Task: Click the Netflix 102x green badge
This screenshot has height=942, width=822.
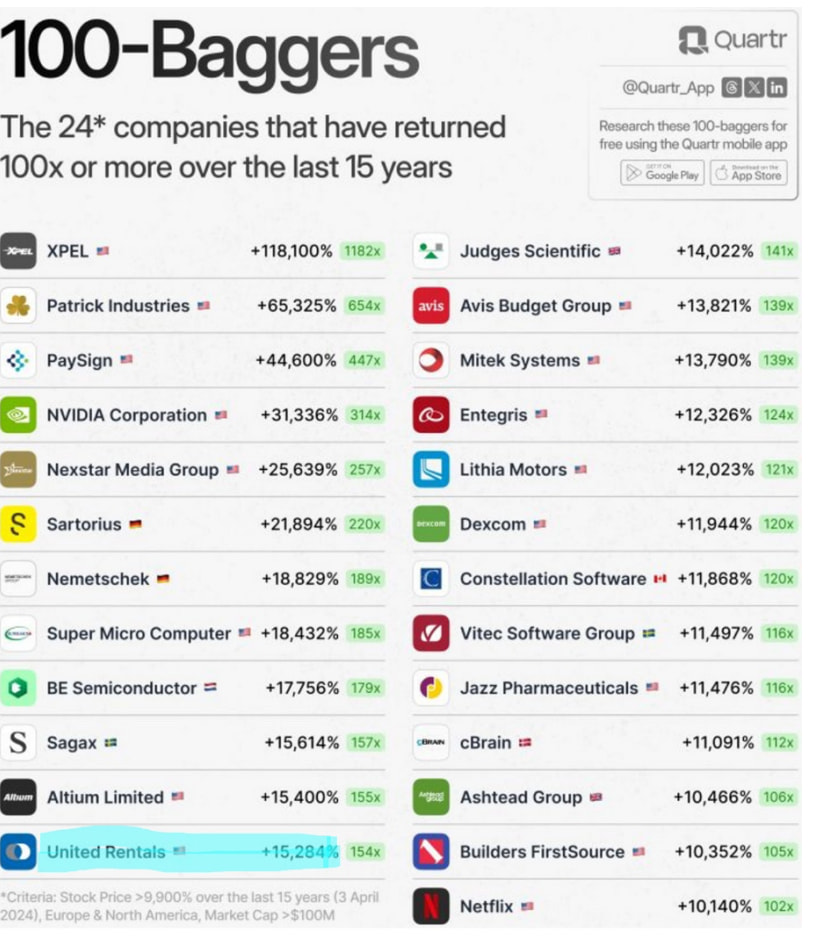Action: [778, 906]
